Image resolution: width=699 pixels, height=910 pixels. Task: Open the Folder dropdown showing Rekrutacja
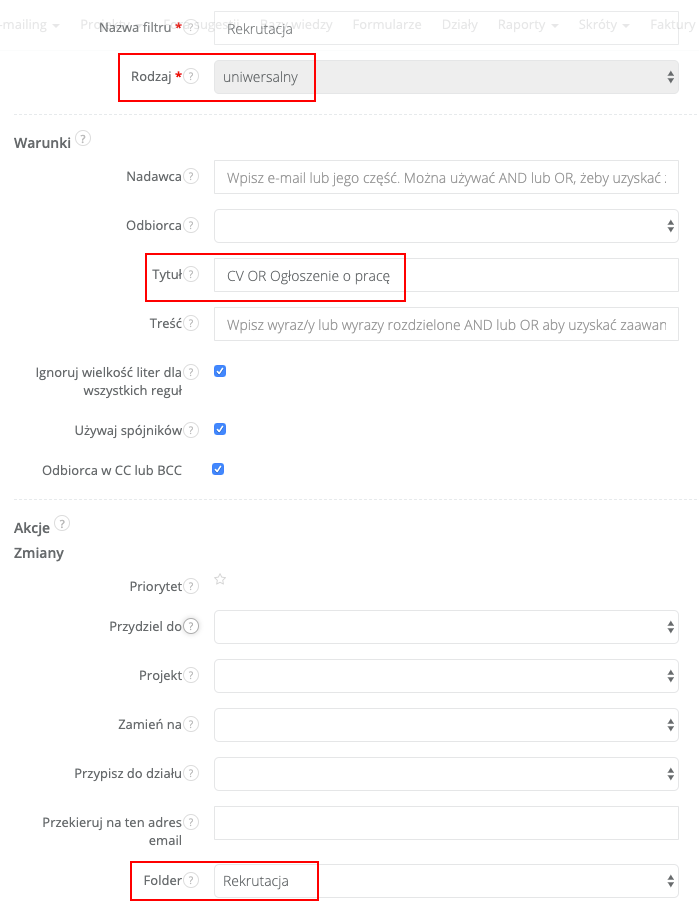(x=446, y=881)
